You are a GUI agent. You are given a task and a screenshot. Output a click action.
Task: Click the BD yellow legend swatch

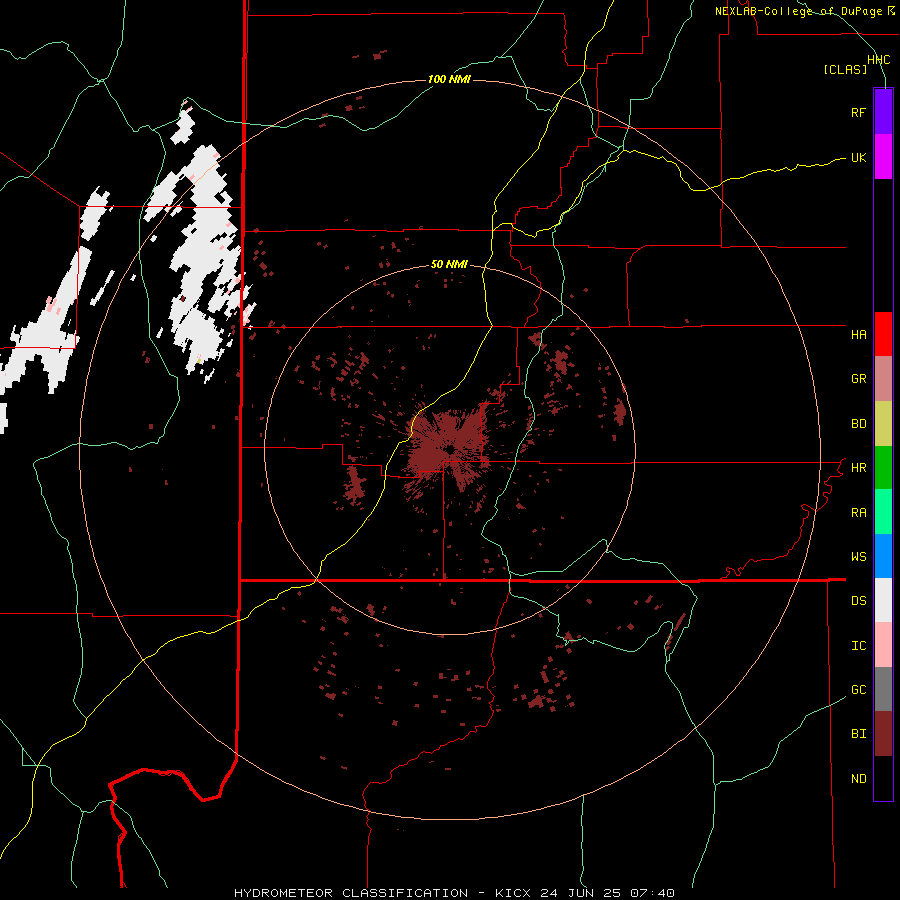(883, 424)
